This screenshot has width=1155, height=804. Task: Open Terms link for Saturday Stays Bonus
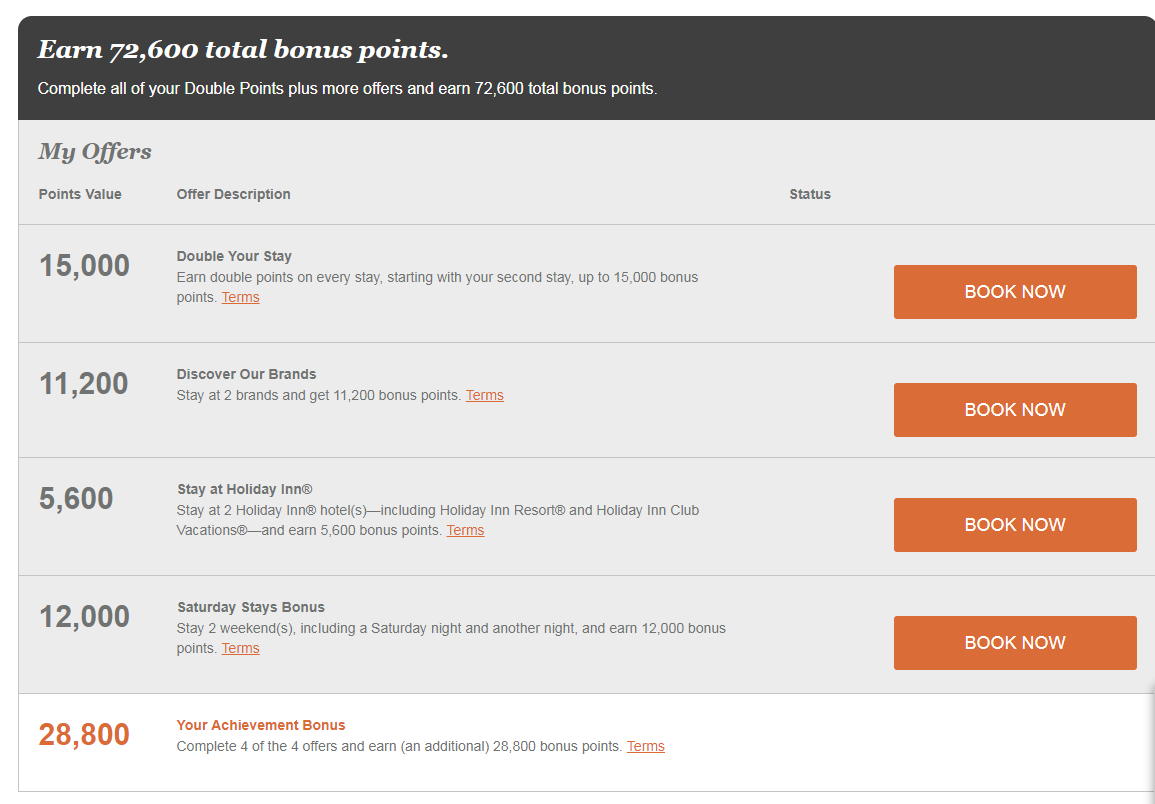click(x=240, y=648)
